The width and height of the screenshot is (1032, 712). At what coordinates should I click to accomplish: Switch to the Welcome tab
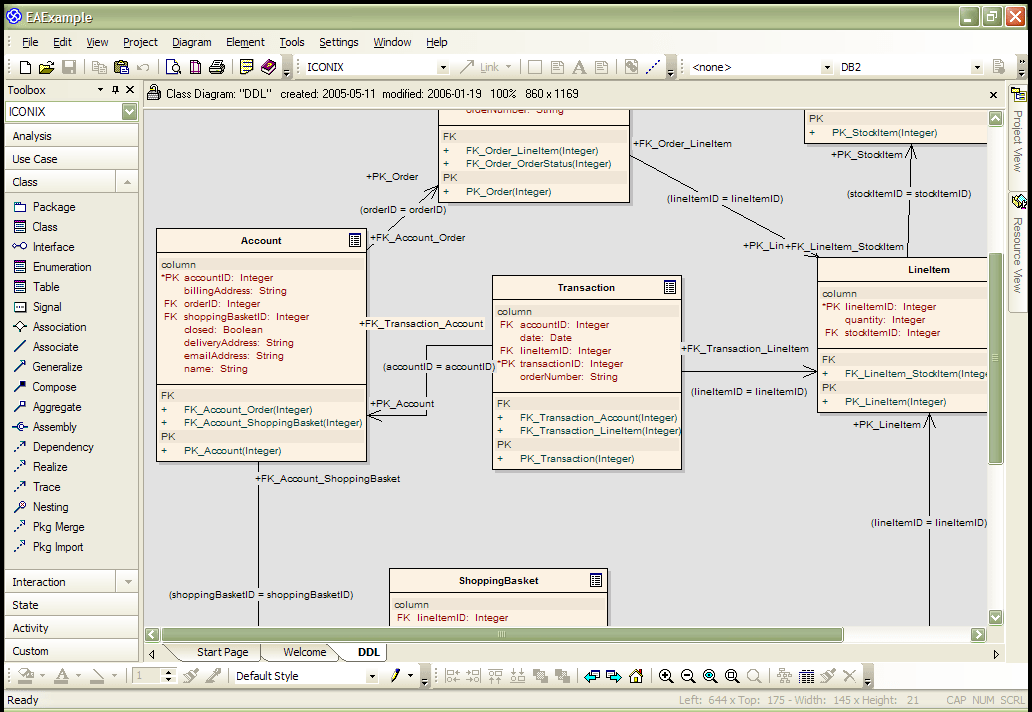303,651
